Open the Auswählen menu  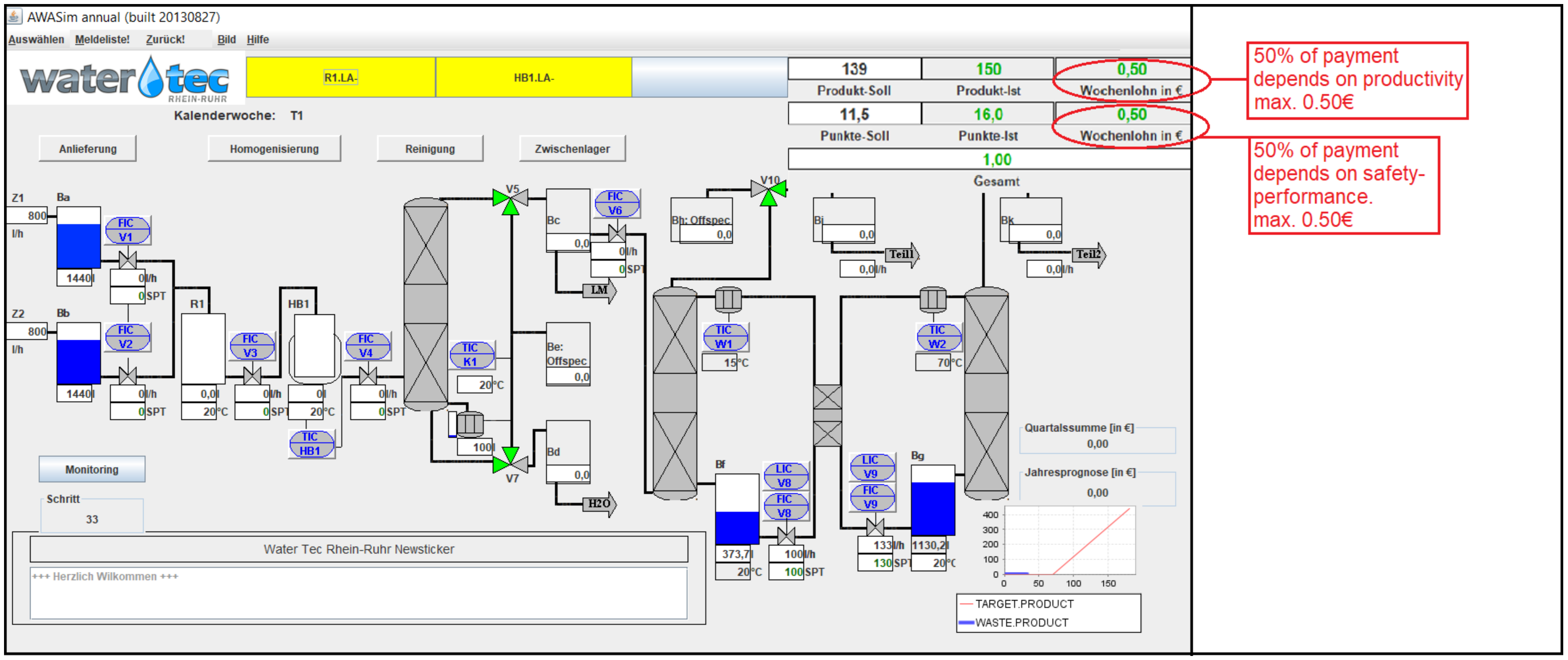click(x=36, y=40)
